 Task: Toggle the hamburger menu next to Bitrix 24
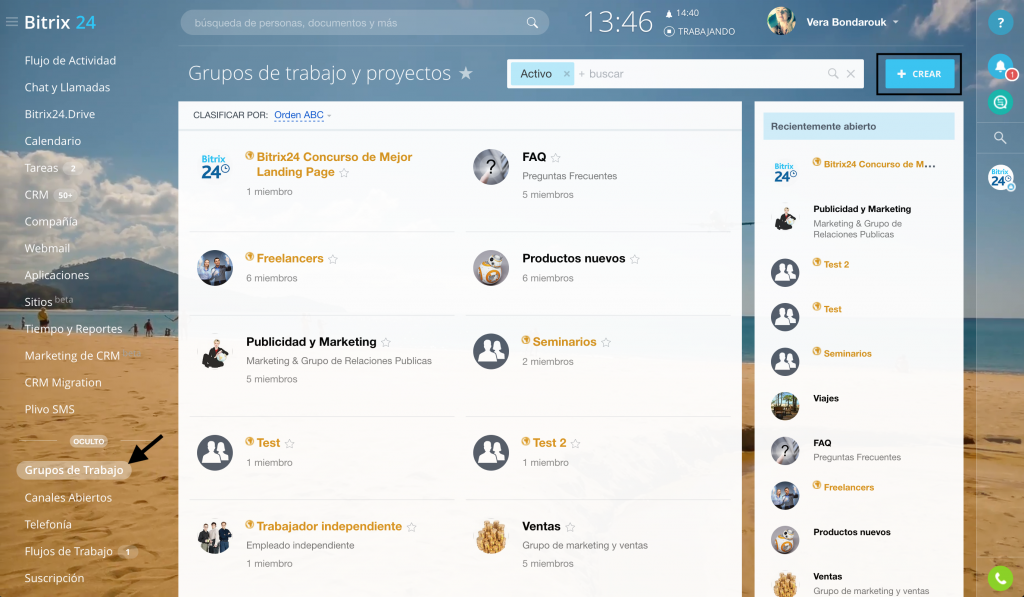(x=11, y=22)
